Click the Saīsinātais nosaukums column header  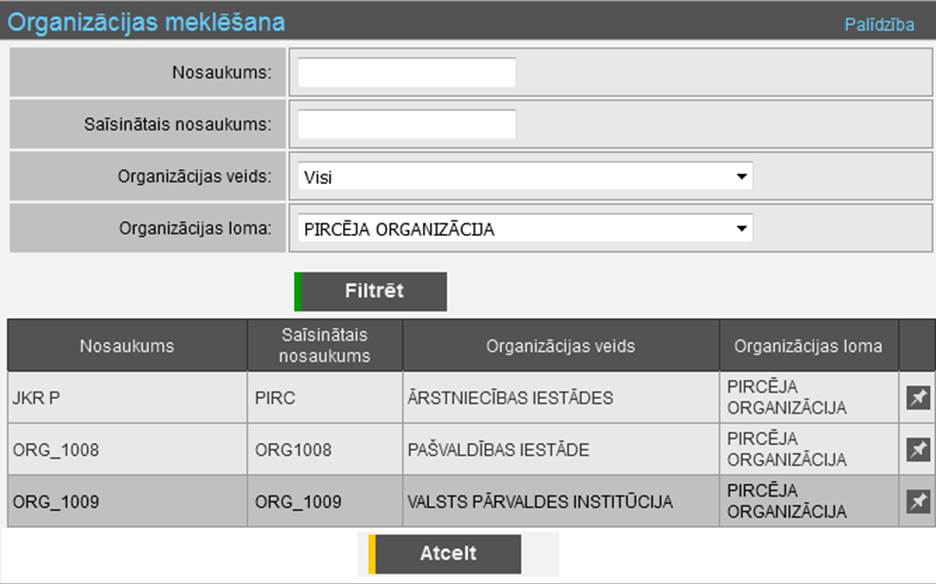coord(324,346)
